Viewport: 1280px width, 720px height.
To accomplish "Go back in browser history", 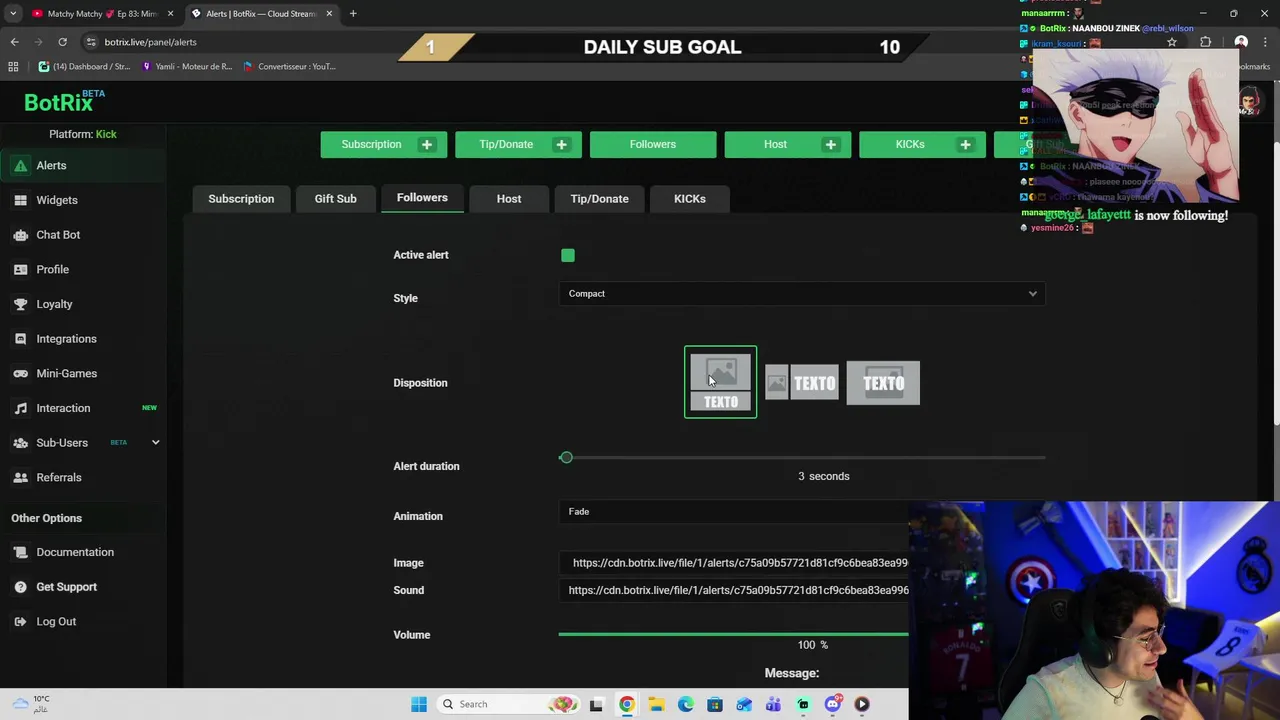I will 14,42.
